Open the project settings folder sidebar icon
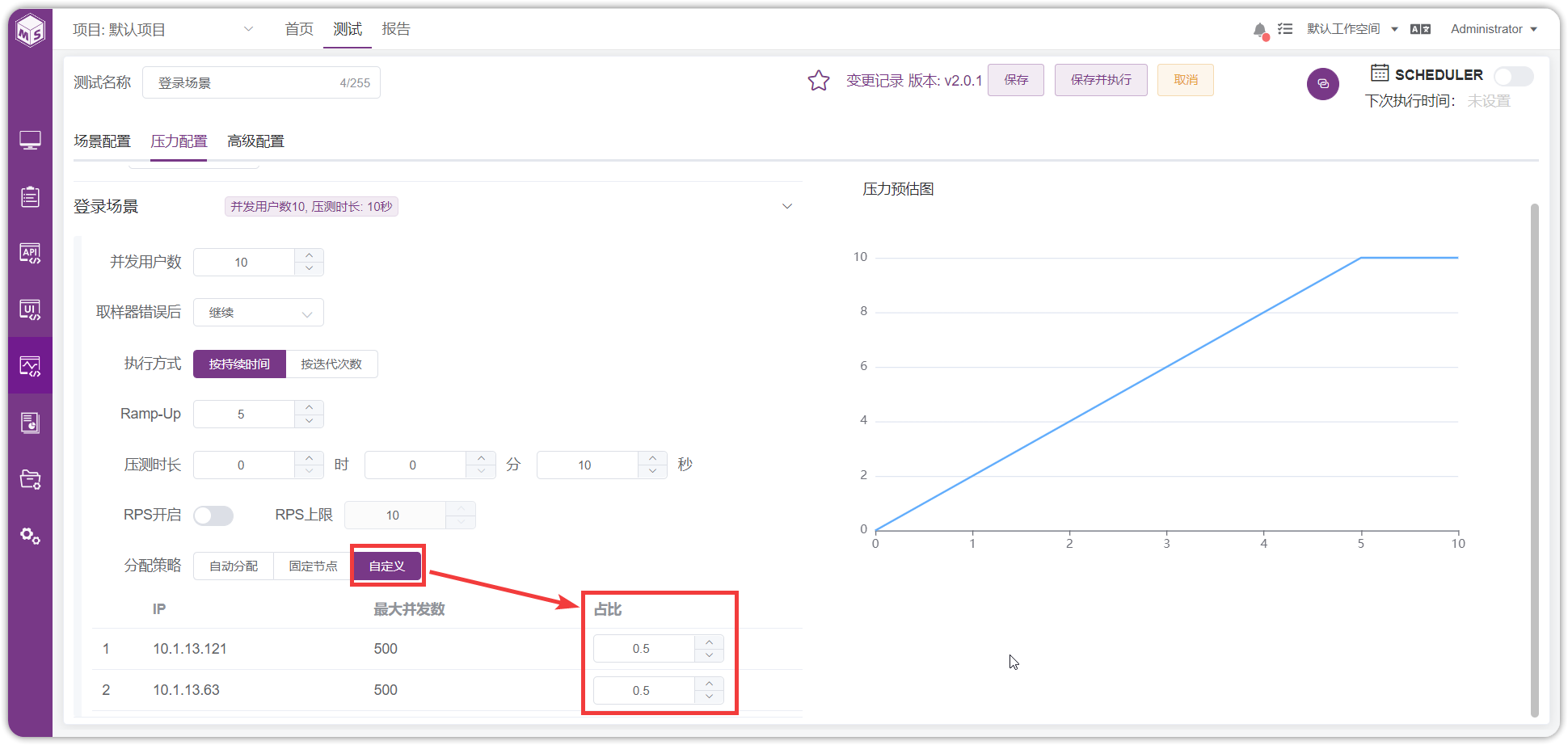The width and height of the screenshot is (1568, 745). click(x=31, y=479)
